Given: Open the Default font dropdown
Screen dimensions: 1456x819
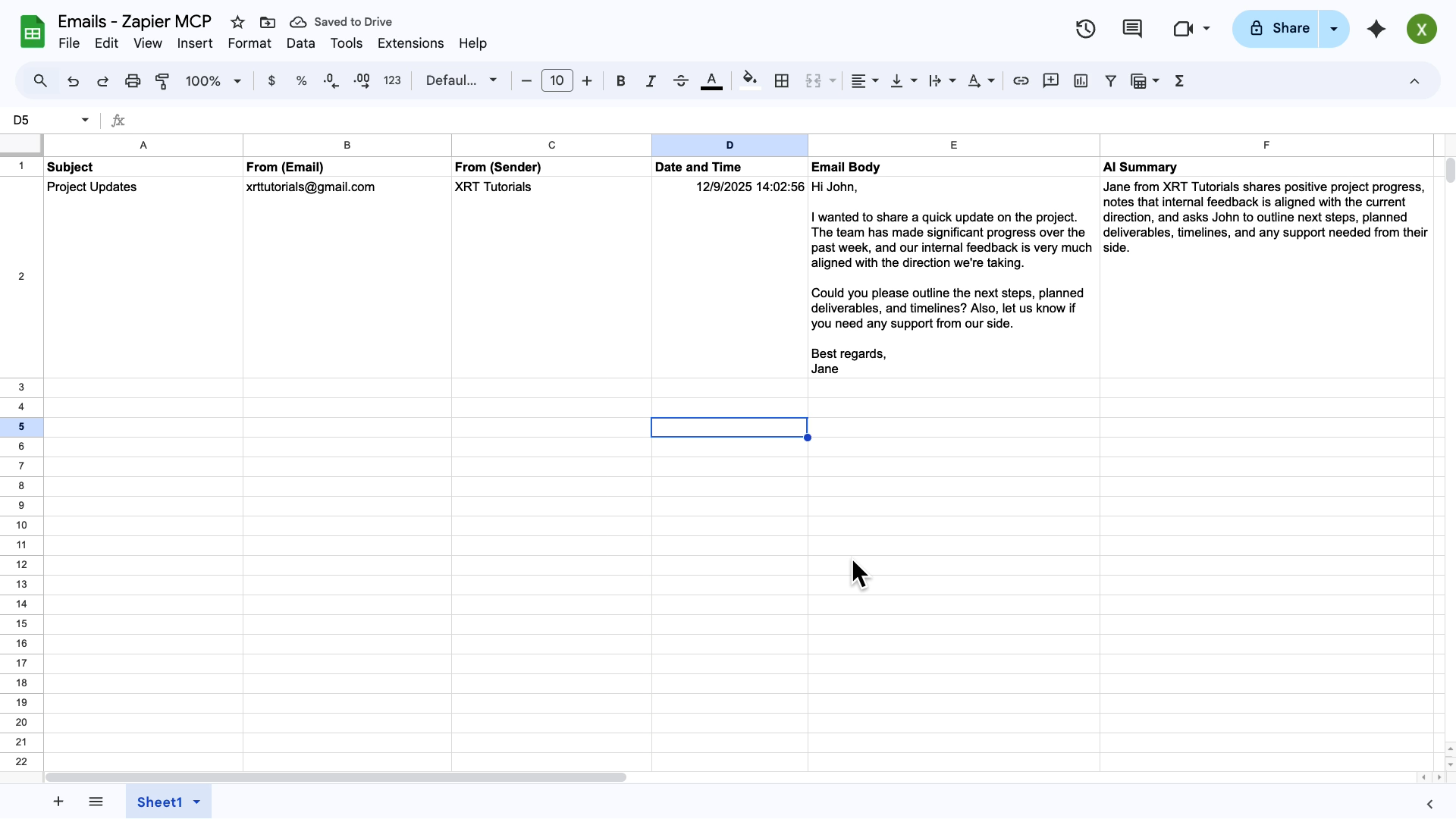Looking at the screenshot, I should pos(461,81).
